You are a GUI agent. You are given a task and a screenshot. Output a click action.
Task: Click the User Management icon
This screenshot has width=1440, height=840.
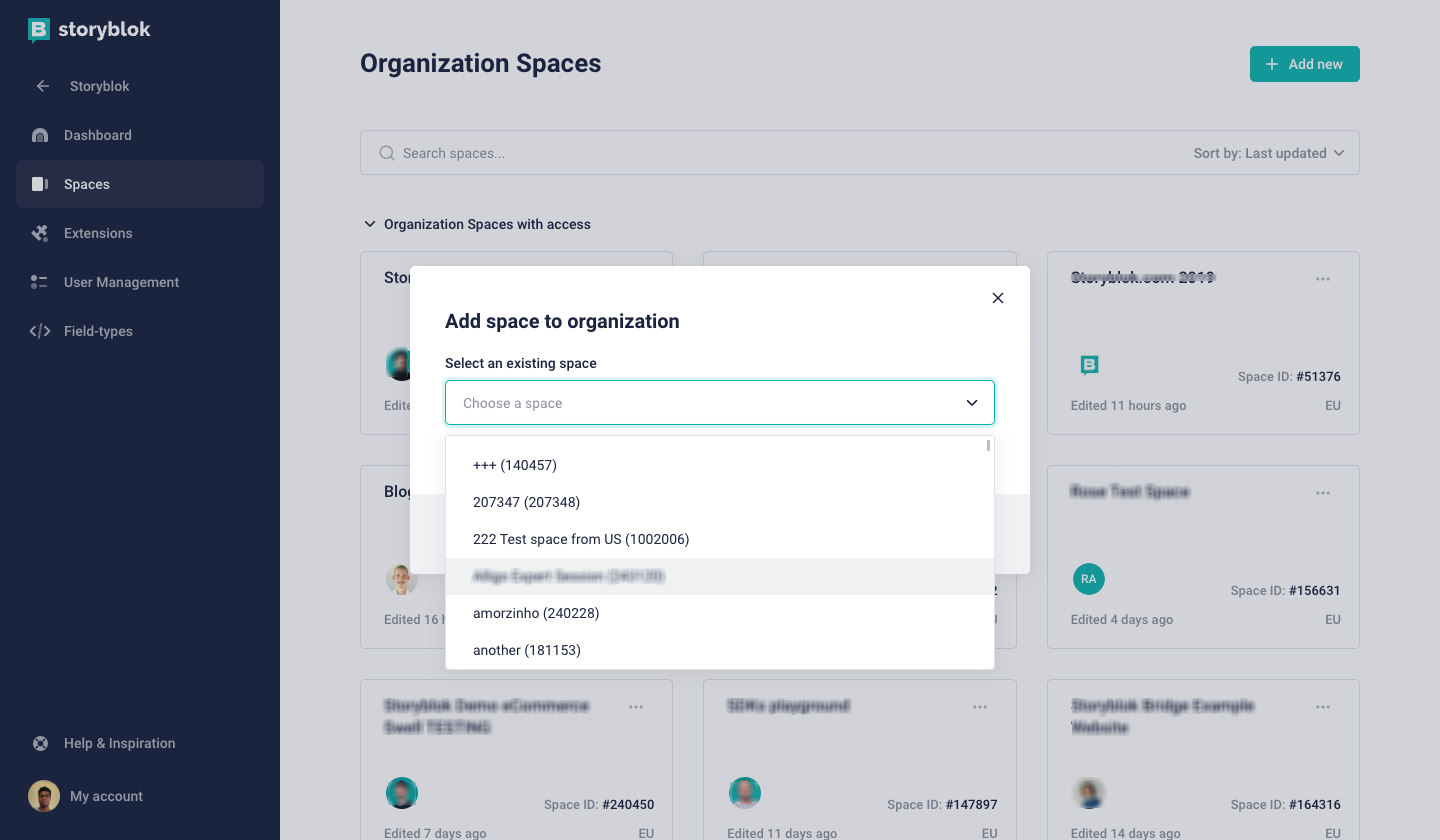click(40, 282)
